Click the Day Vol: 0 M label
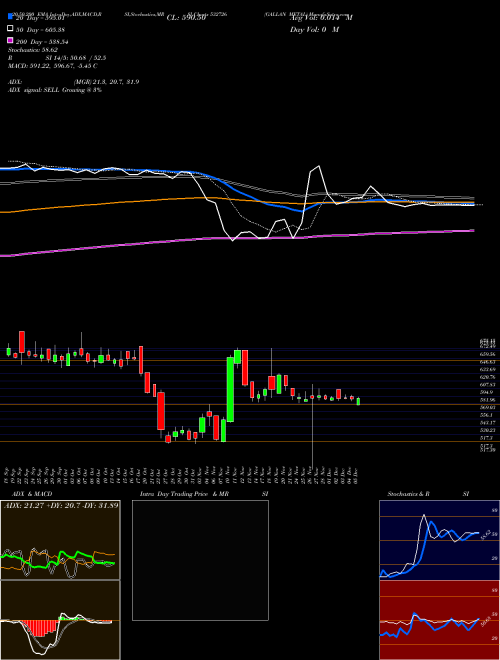 point(314,30)
